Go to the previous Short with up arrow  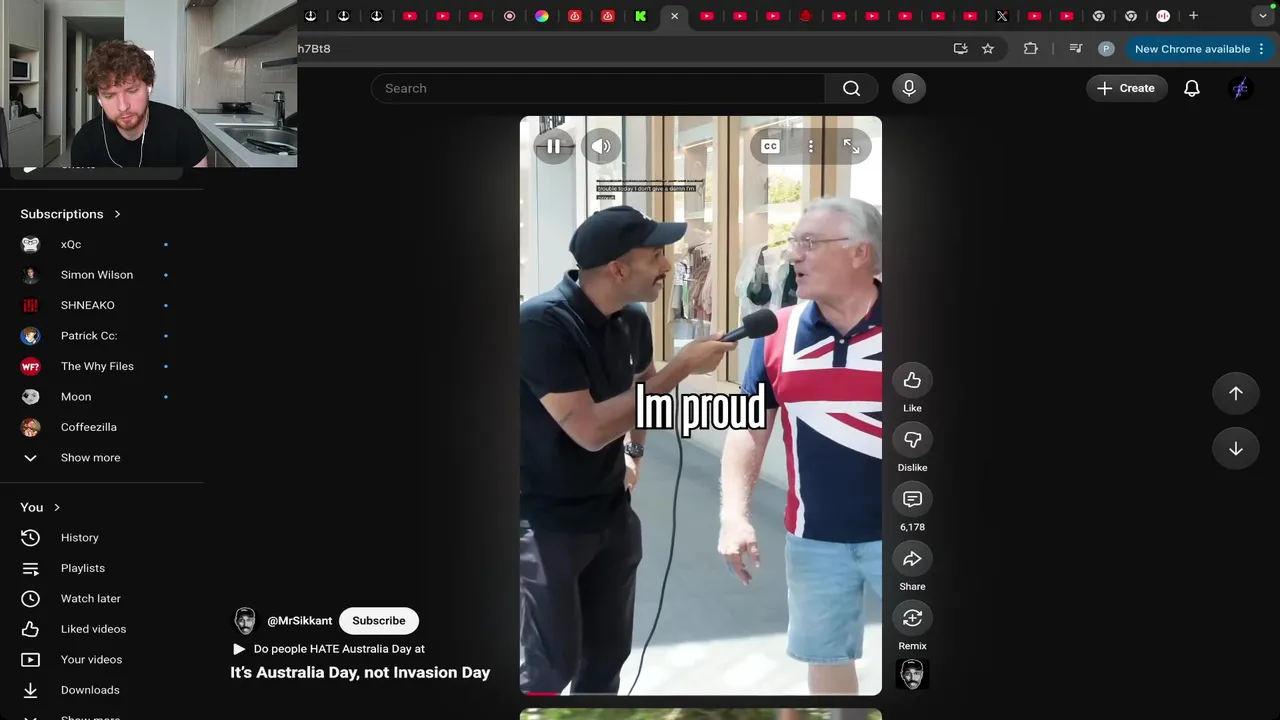click(1236, 393)
